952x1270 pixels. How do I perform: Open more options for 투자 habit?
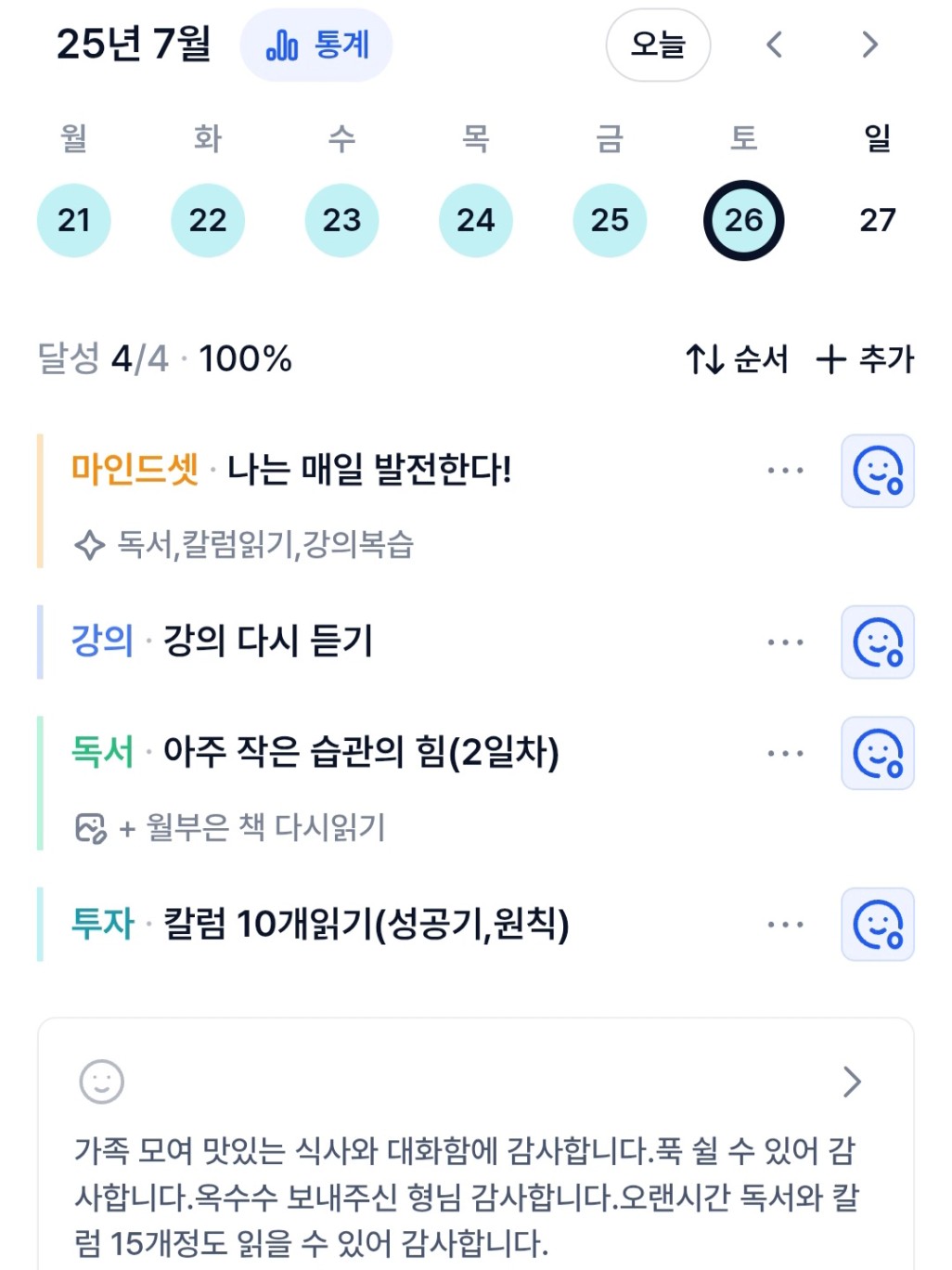(785, 925)
